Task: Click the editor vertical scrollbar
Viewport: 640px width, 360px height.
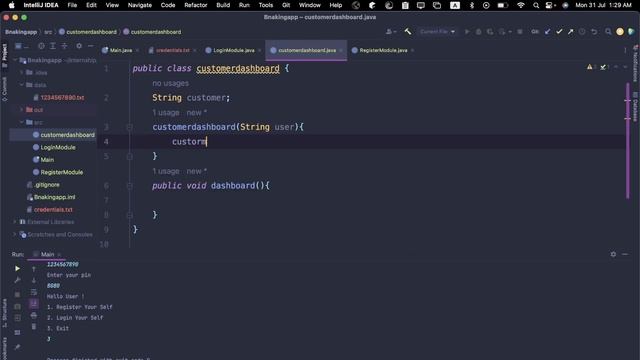Action: [627, 141]
